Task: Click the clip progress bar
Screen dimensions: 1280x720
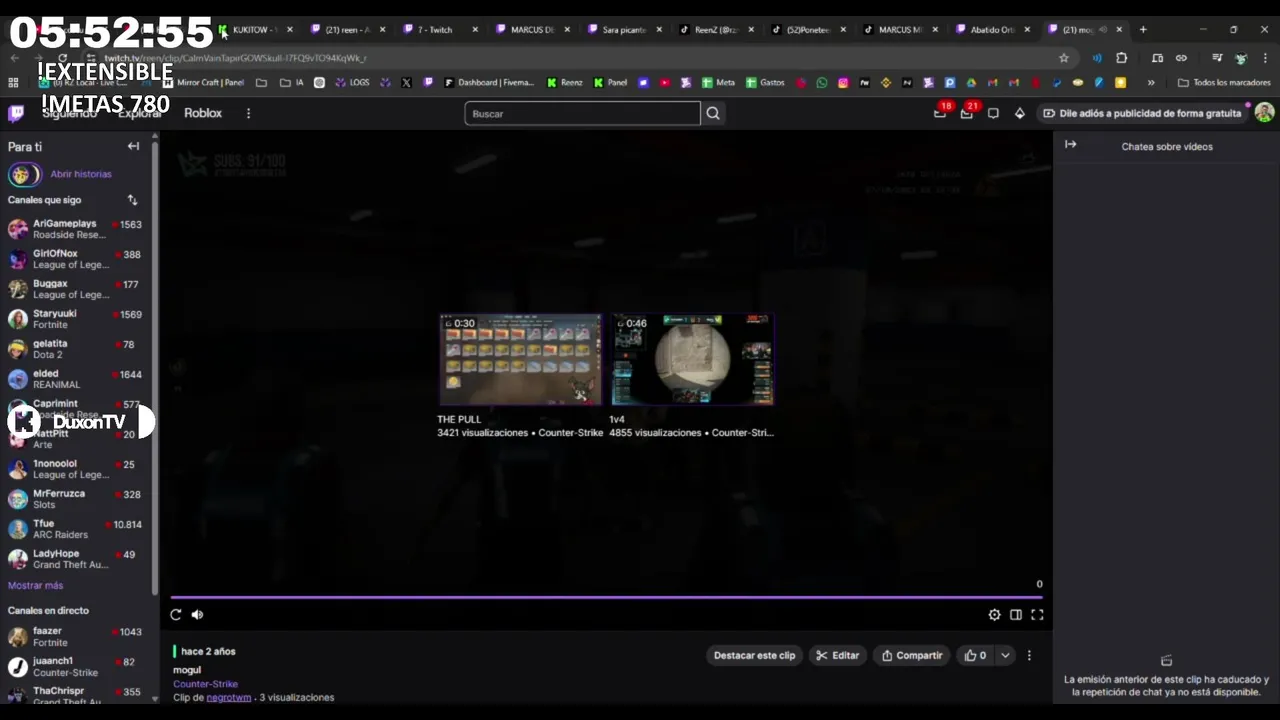Action: pyautogui.click(x=605, y=597)
